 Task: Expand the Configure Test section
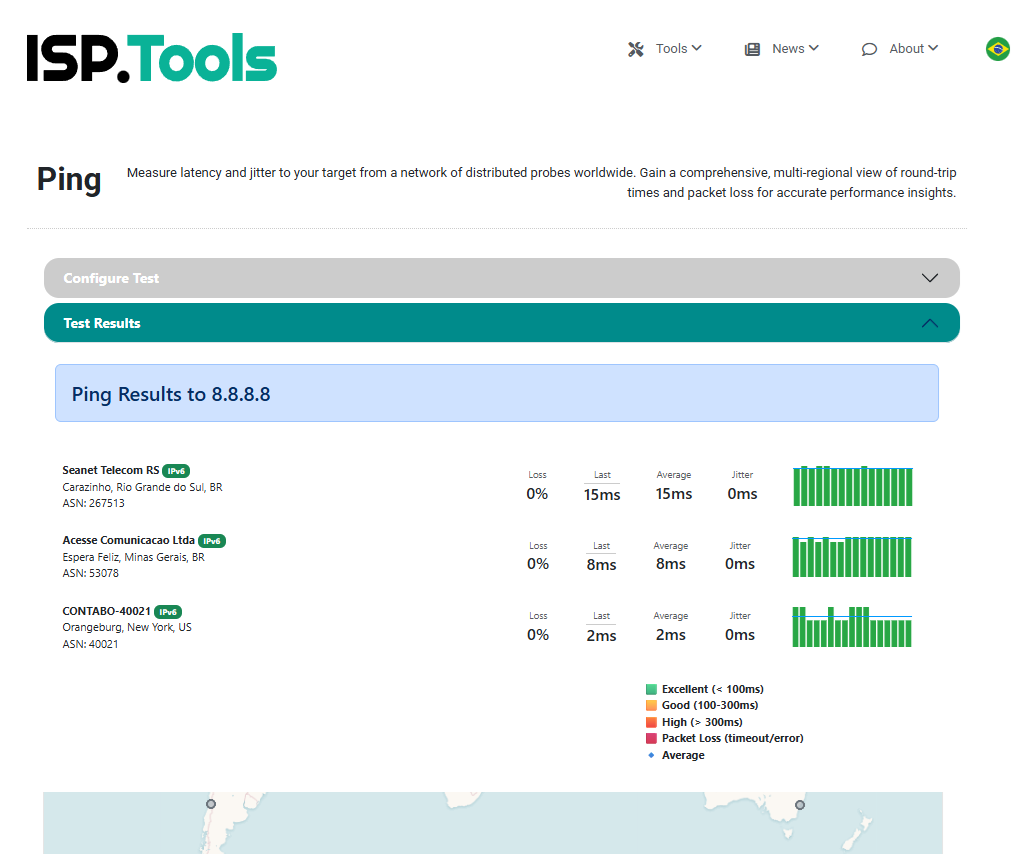point(929,278)
